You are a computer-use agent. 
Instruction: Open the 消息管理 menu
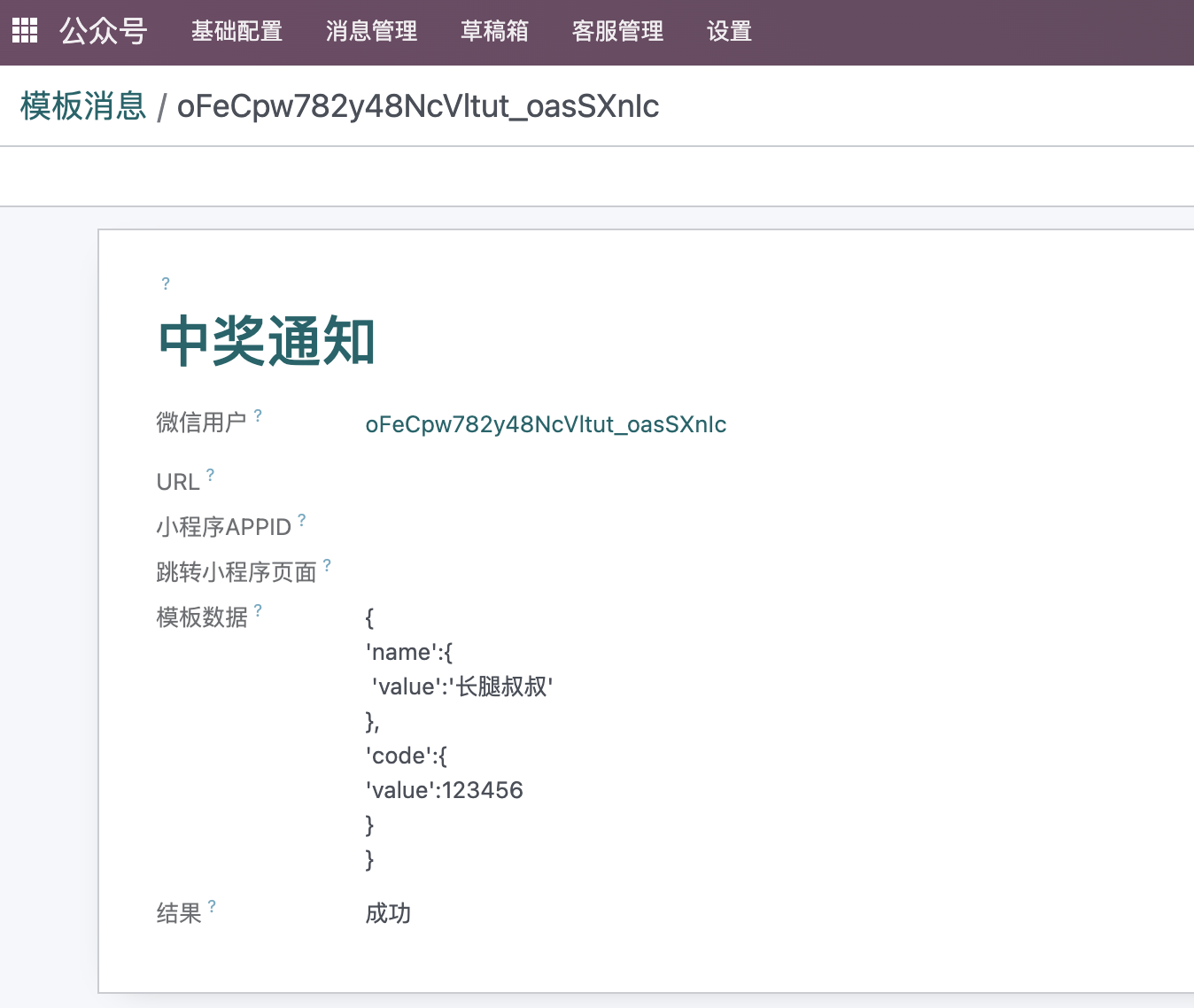click(x=371, y=32)
